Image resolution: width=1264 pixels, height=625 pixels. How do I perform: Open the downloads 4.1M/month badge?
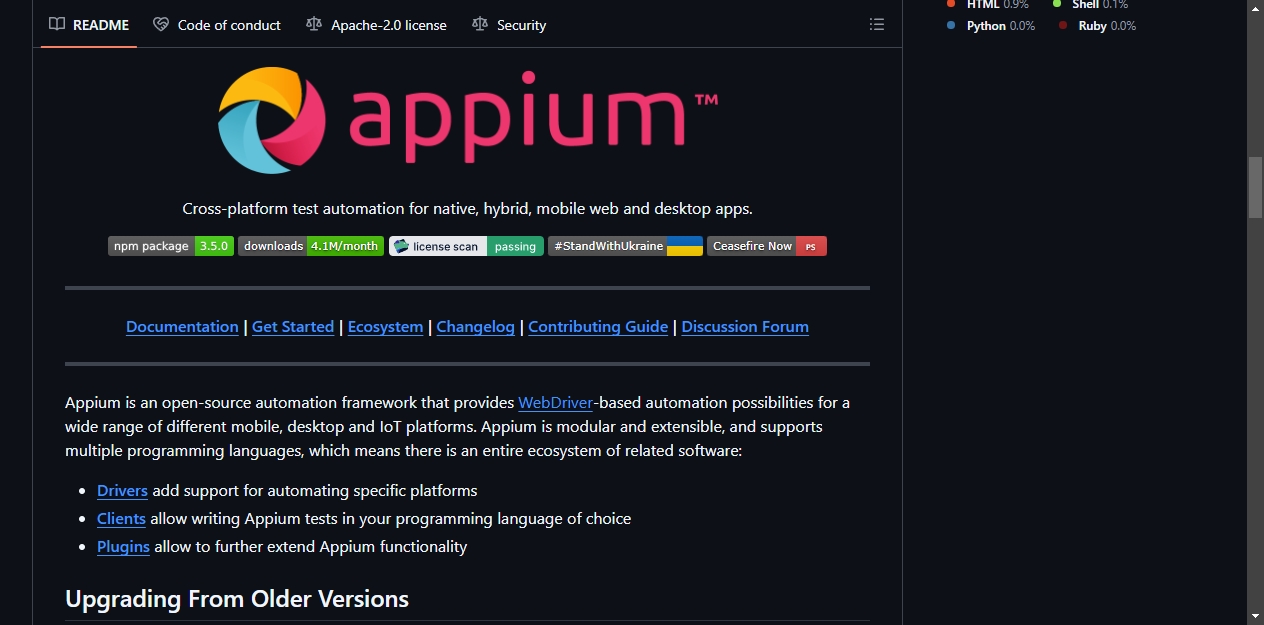311,246
